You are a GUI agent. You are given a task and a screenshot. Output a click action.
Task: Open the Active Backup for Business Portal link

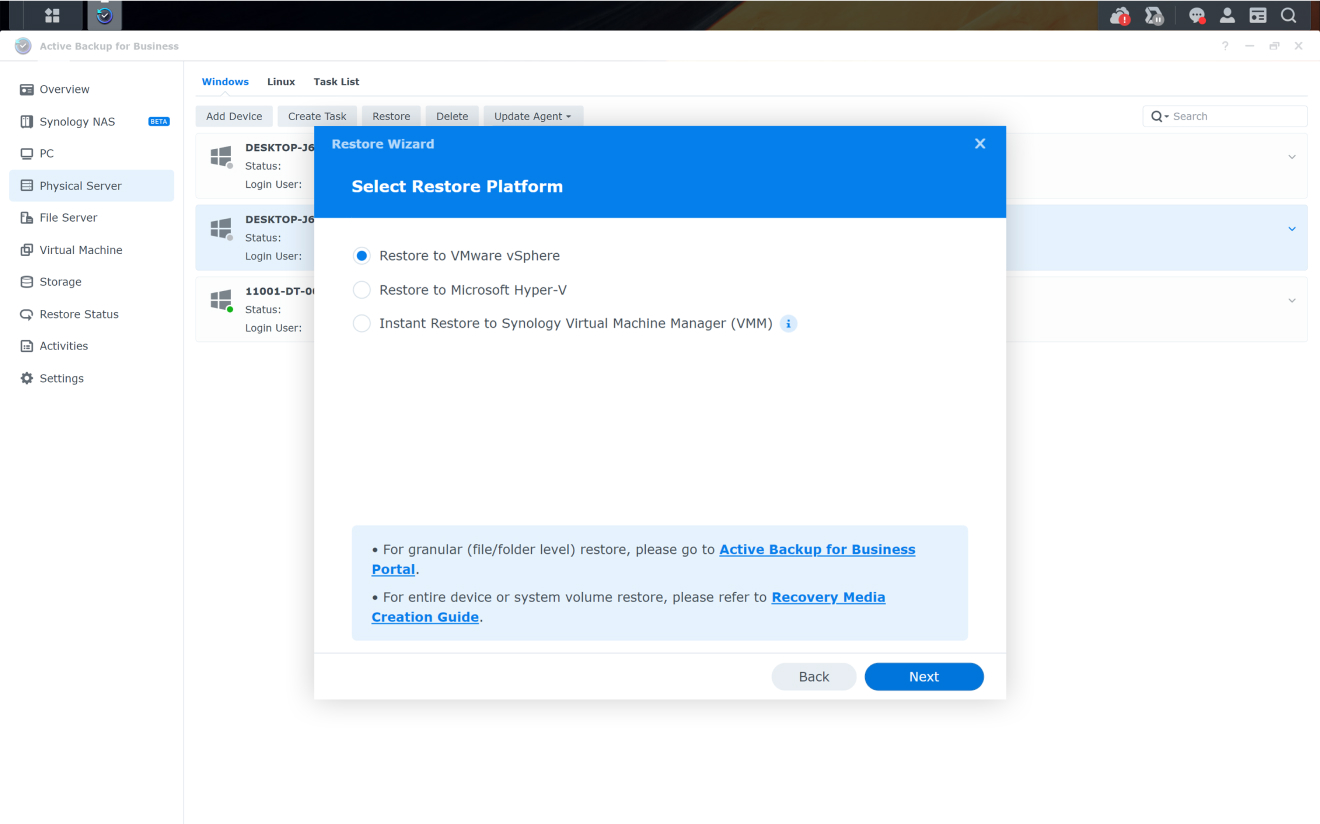817,549
